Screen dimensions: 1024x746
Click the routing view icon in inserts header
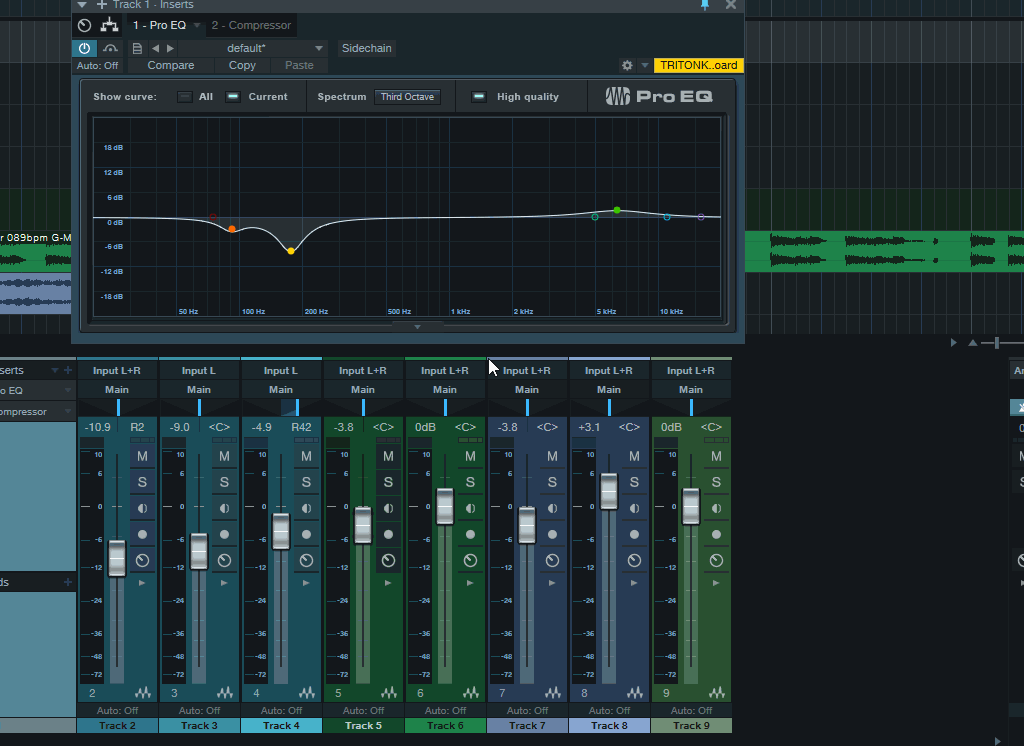click(109, 25)
